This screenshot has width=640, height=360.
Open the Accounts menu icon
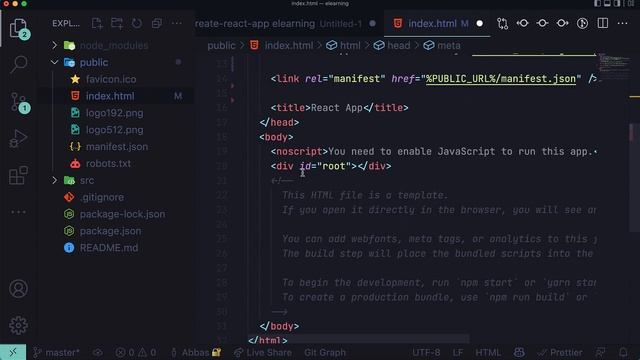(18, 289)
